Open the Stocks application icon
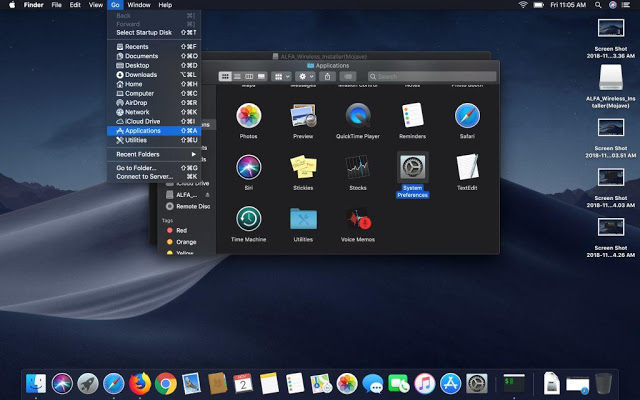The width and height of the screenshot is (640, 400). [359, 166]
